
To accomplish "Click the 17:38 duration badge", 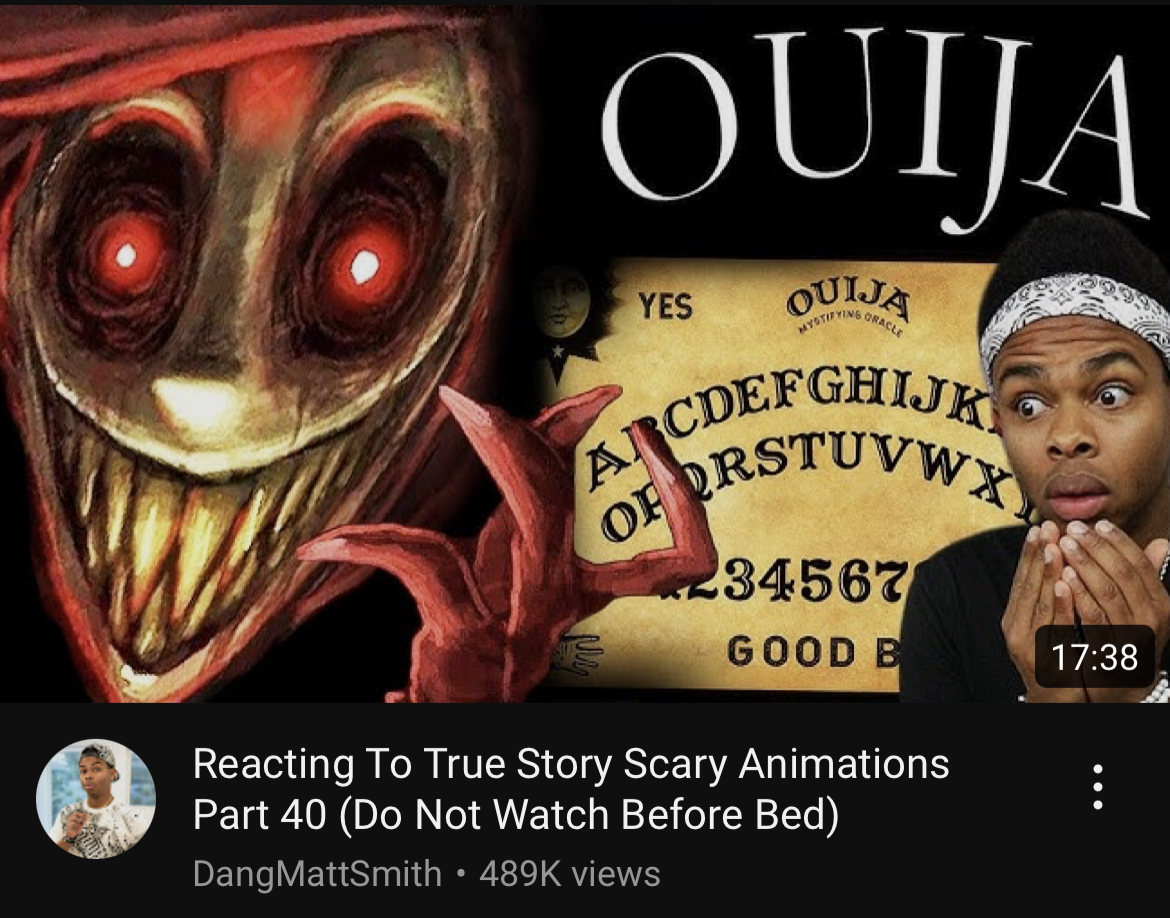I will (1095, 657).
